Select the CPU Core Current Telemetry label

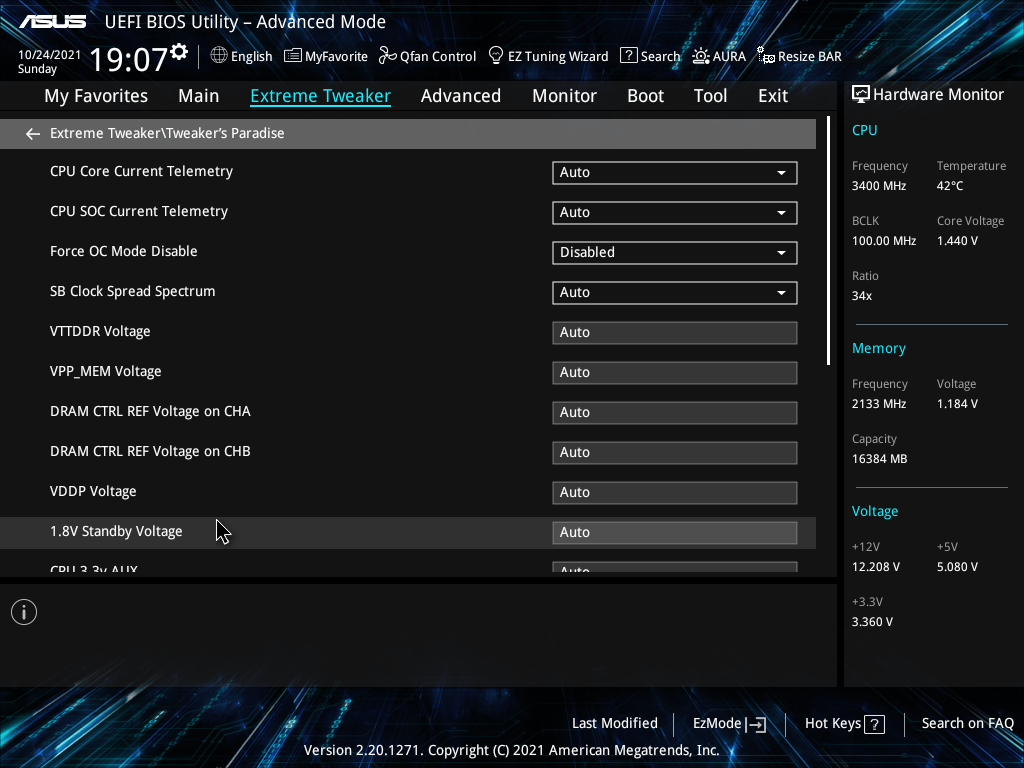pos(142,172)
